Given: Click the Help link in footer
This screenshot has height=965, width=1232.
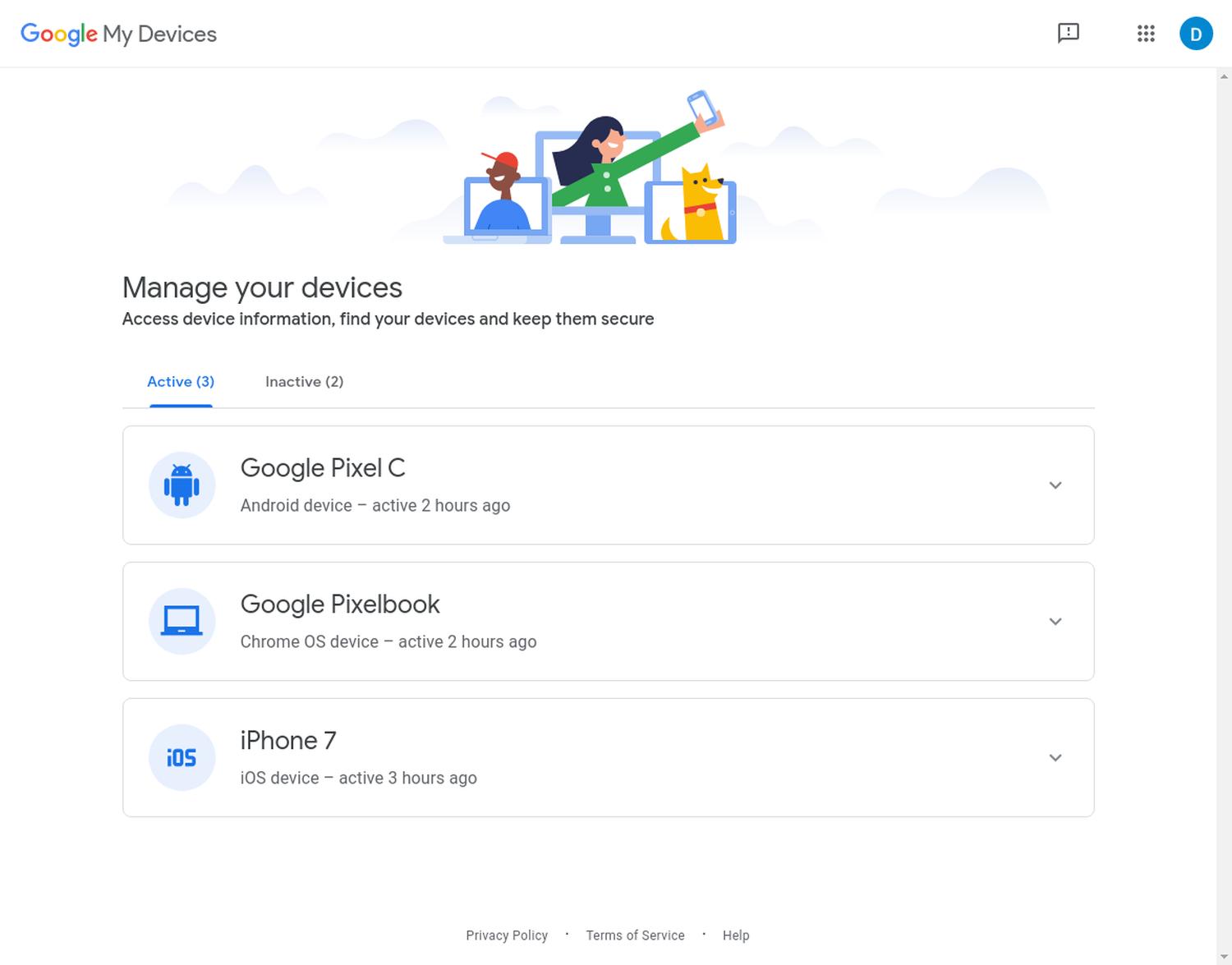Looking at the screenshot, I should [736, 935].
